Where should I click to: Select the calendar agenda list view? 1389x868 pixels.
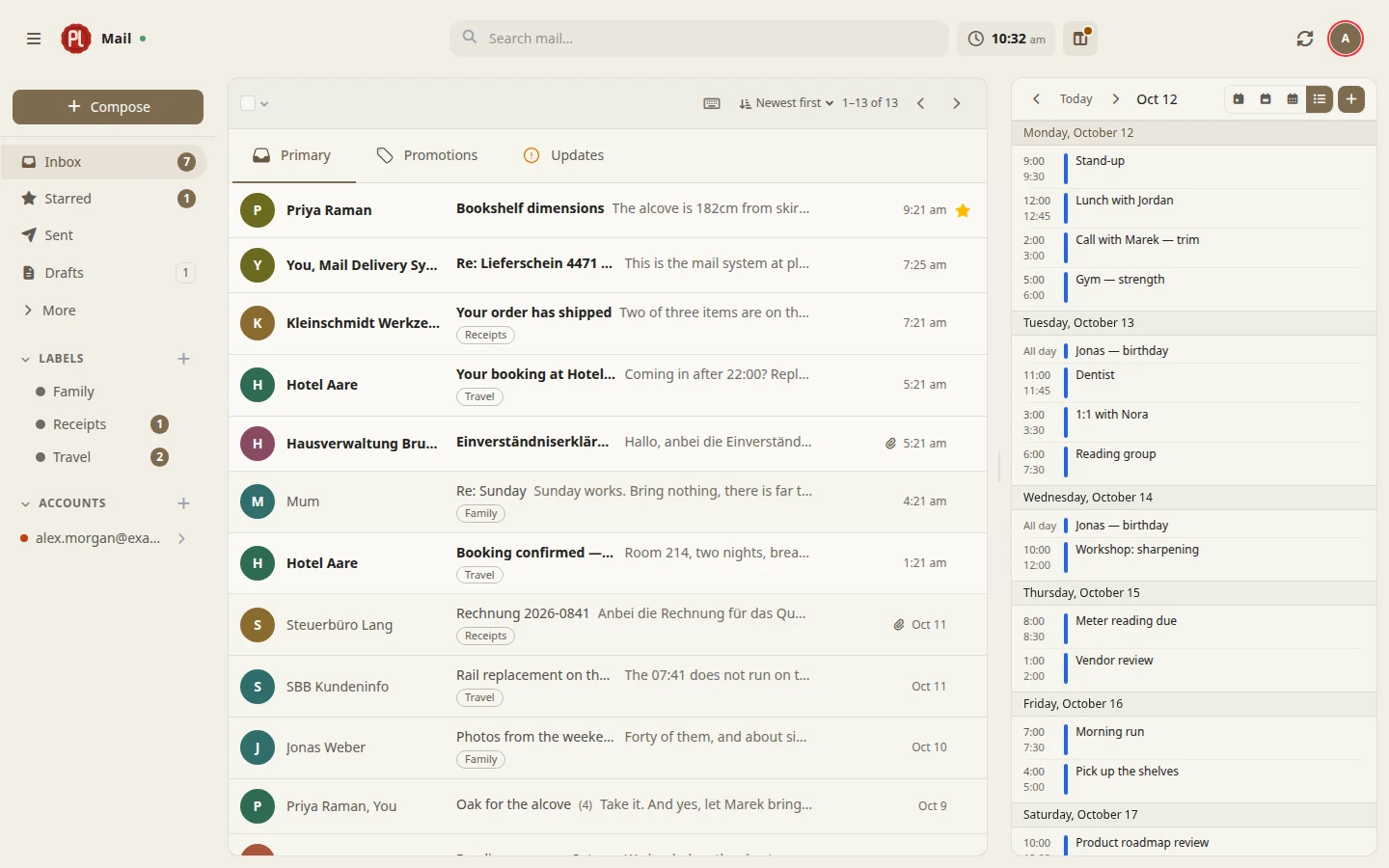[x=1320, y=99]
